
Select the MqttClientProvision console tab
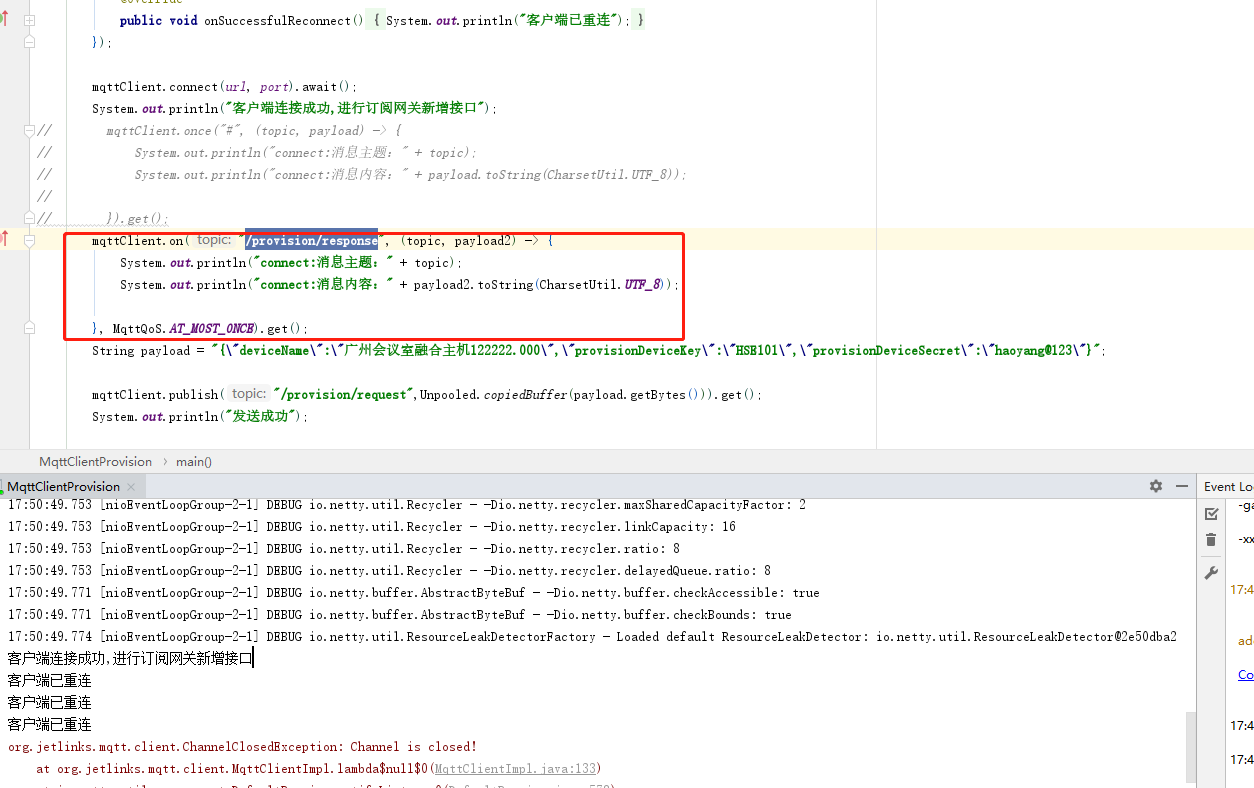coord(65,485)
